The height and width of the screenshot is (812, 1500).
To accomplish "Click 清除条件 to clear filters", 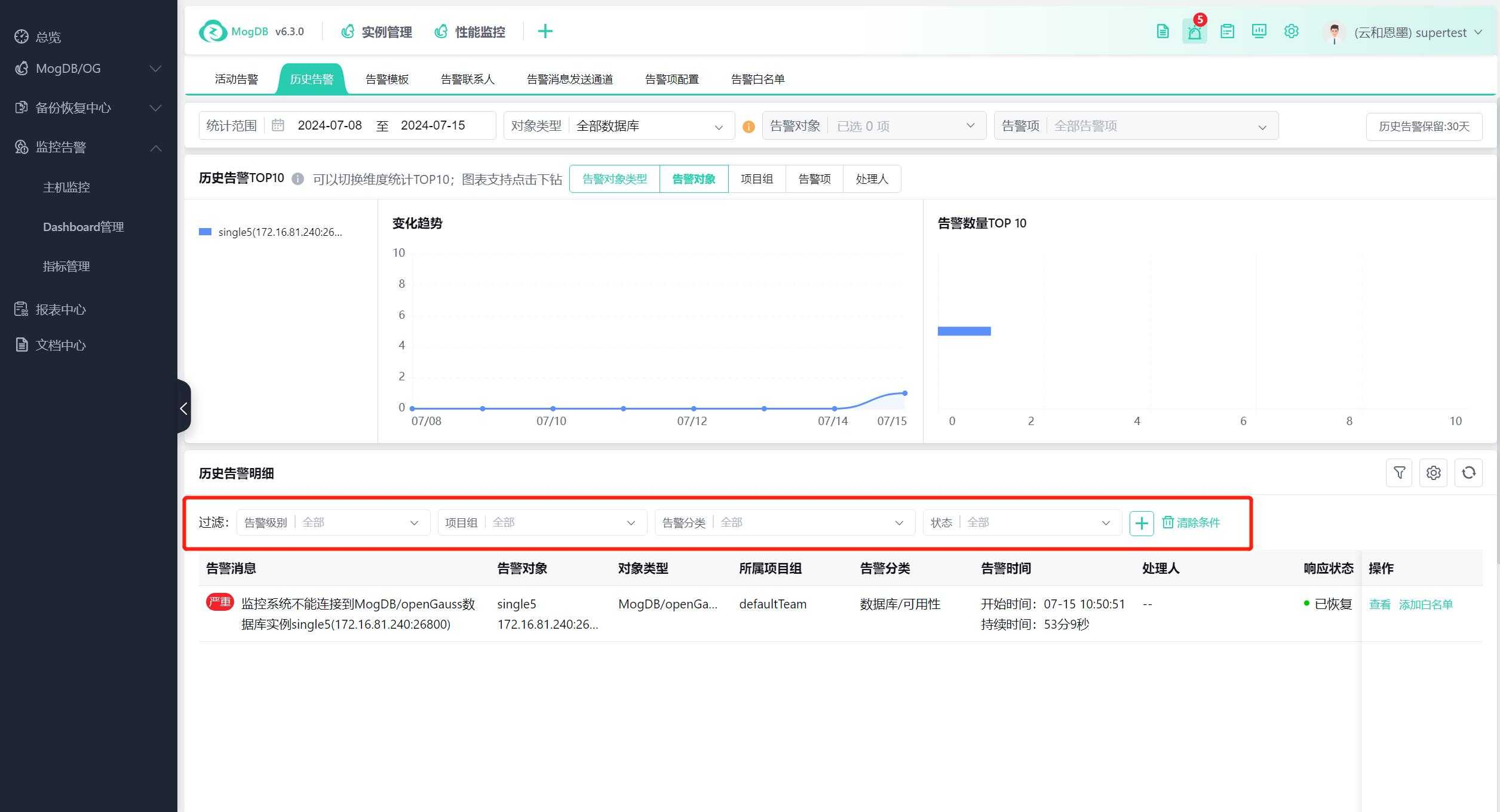I will [x=1191, y=523].
